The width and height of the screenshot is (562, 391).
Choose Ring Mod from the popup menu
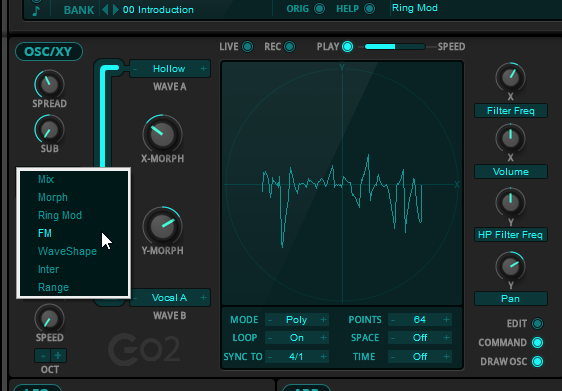pos(74,215)
